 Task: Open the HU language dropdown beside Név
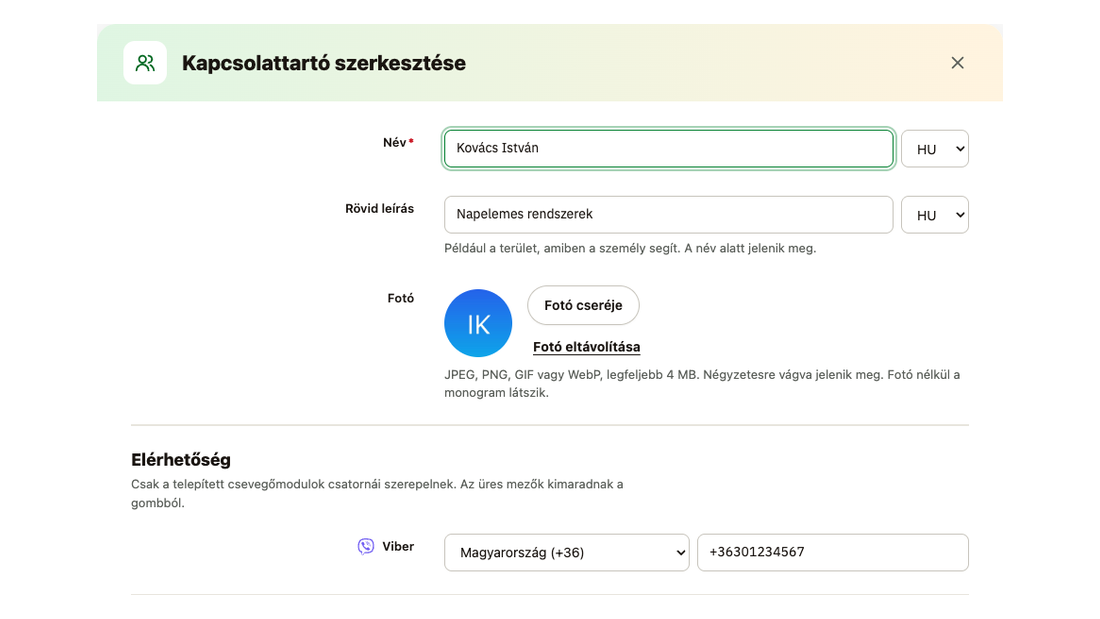tap(934, 149)
